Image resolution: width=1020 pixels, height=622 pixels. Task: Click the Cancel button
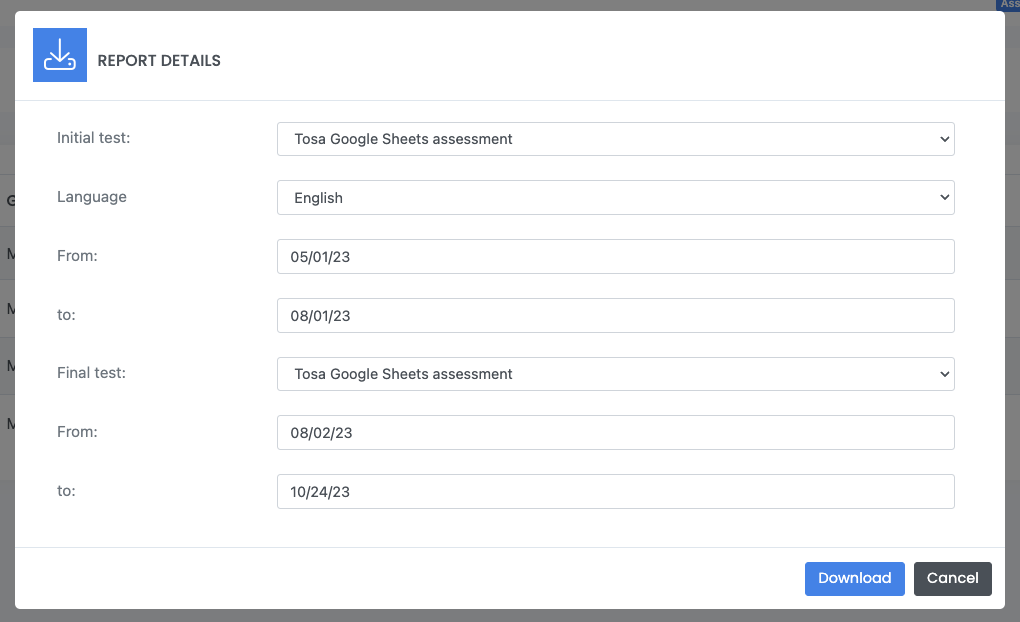tap(952, 578)
